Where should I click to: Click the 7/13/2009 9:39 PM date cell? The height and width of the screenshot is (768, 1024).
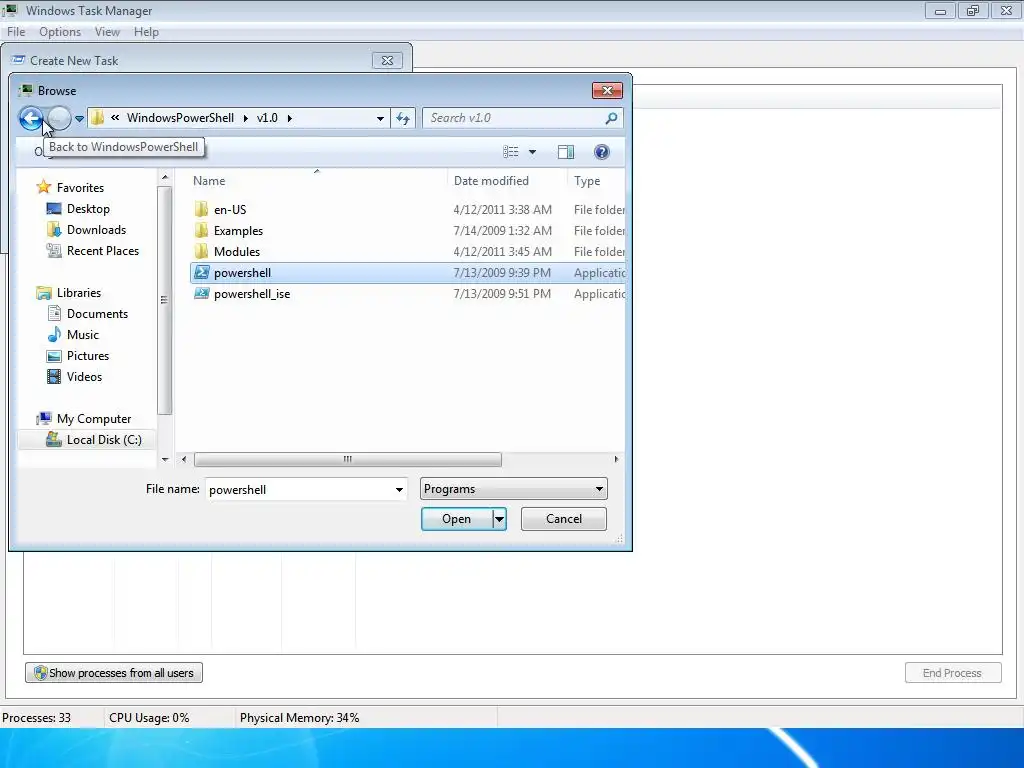coord(502,273)
